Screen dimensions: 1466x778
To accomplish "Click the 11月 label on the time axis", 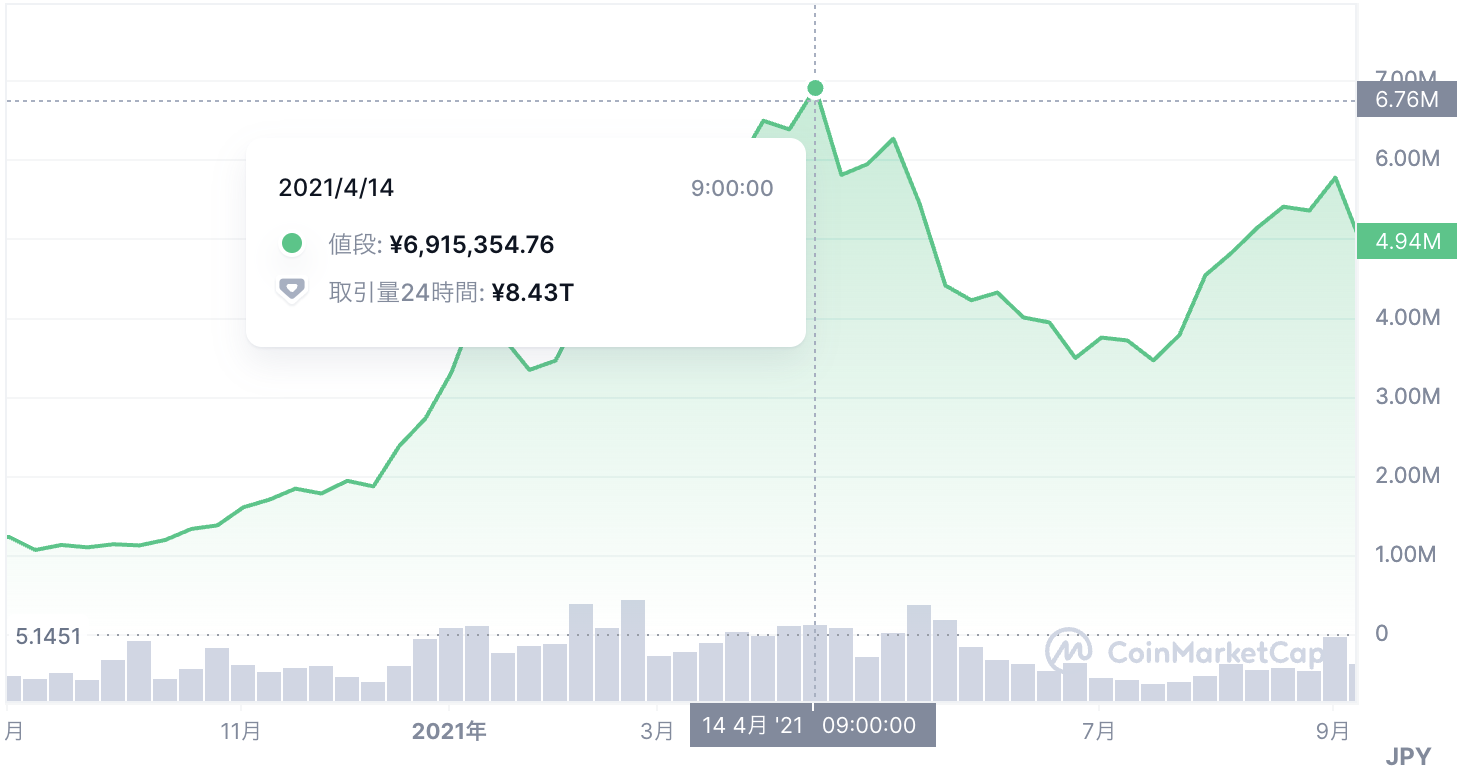I will 241,731.
